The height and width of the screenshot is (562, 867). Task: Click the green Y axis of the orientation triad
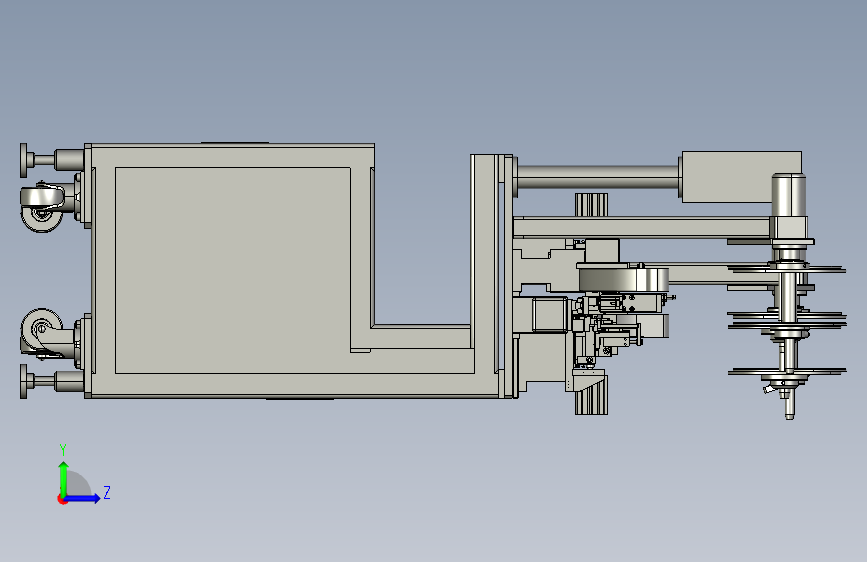64,479
